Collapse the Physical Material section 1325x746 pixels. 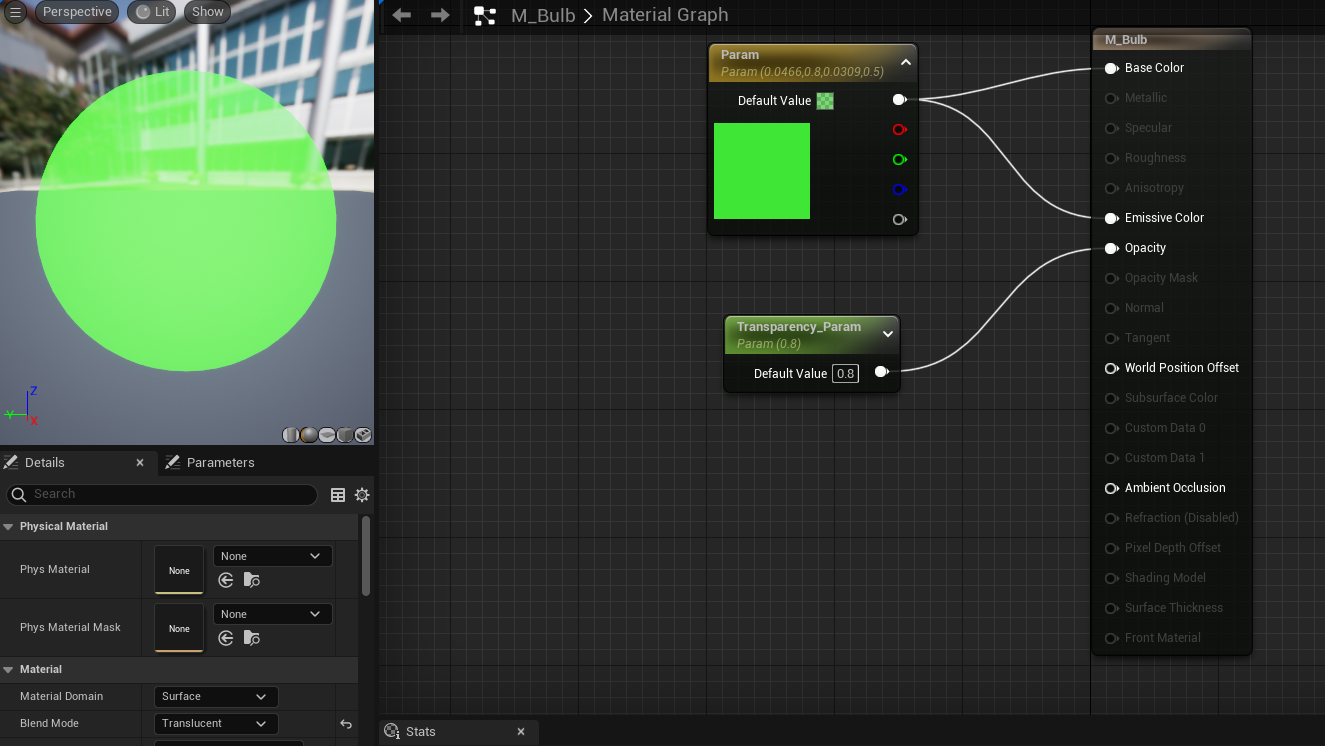click(9, 527)
